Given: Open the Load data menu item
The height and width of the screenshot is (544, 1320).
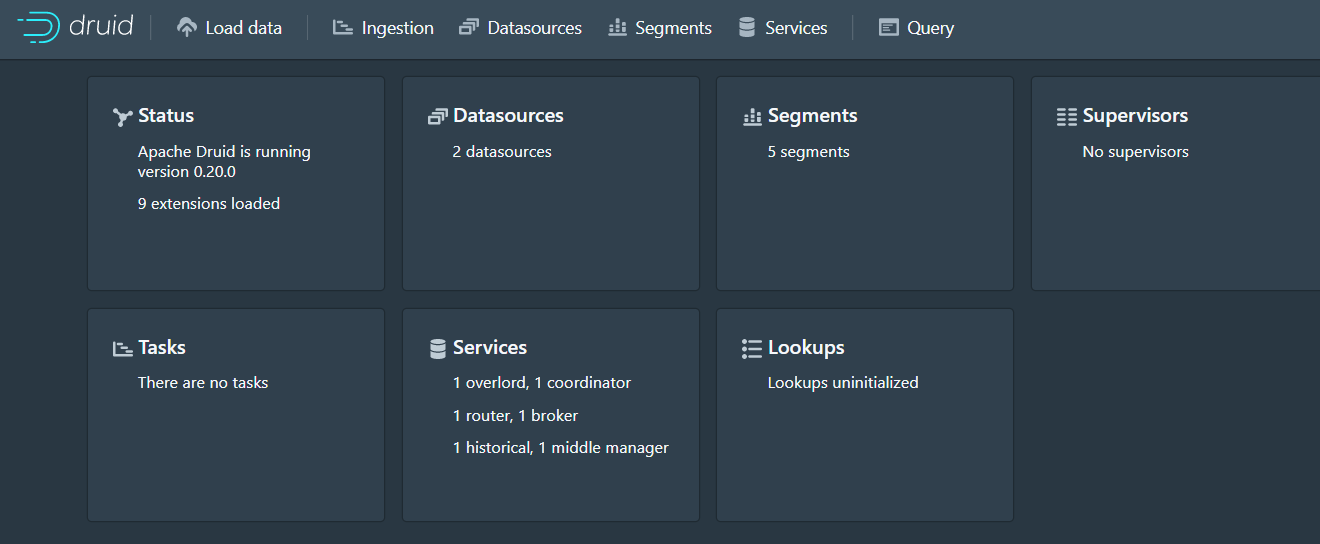Looking at the screenshot, I should coord(230,28).
